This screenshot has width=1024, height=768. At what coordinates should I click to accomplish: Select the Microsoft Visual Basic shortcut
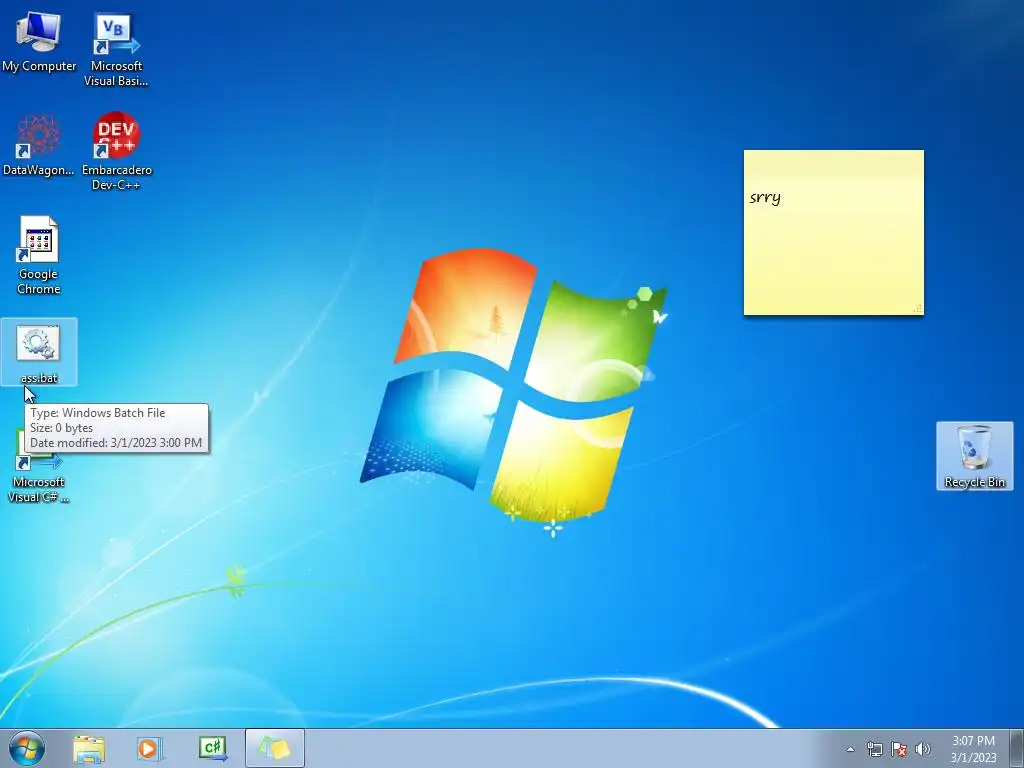click(x=116, y=50)
